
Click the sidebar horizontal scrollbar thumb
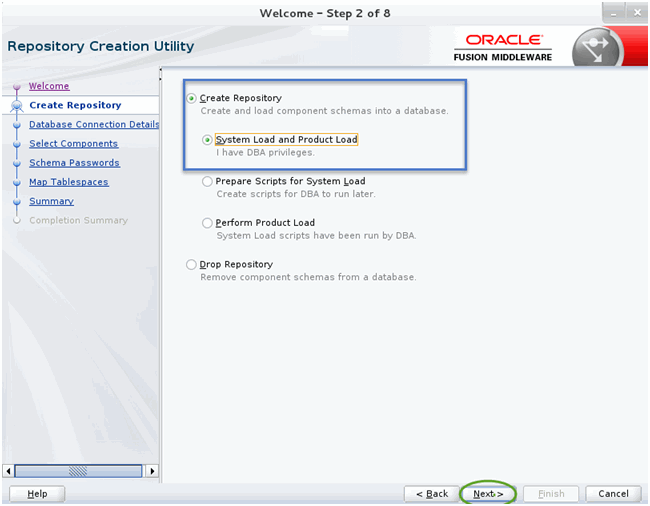pyautogui.click(x=78, y=471)
